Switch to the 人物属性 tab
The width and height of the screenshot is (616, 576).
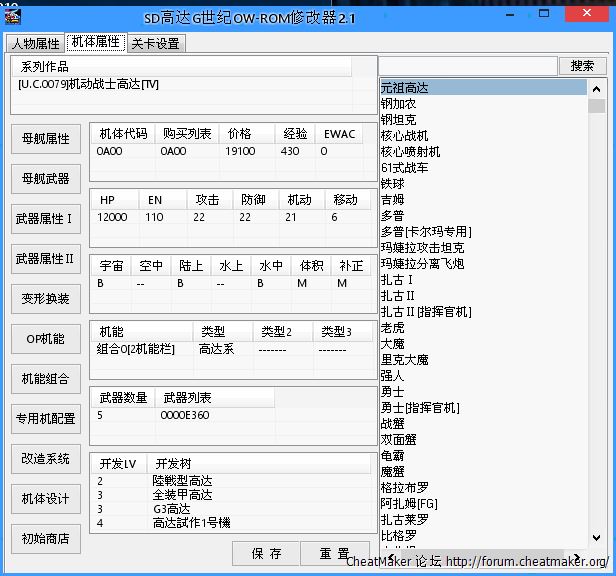35,44
